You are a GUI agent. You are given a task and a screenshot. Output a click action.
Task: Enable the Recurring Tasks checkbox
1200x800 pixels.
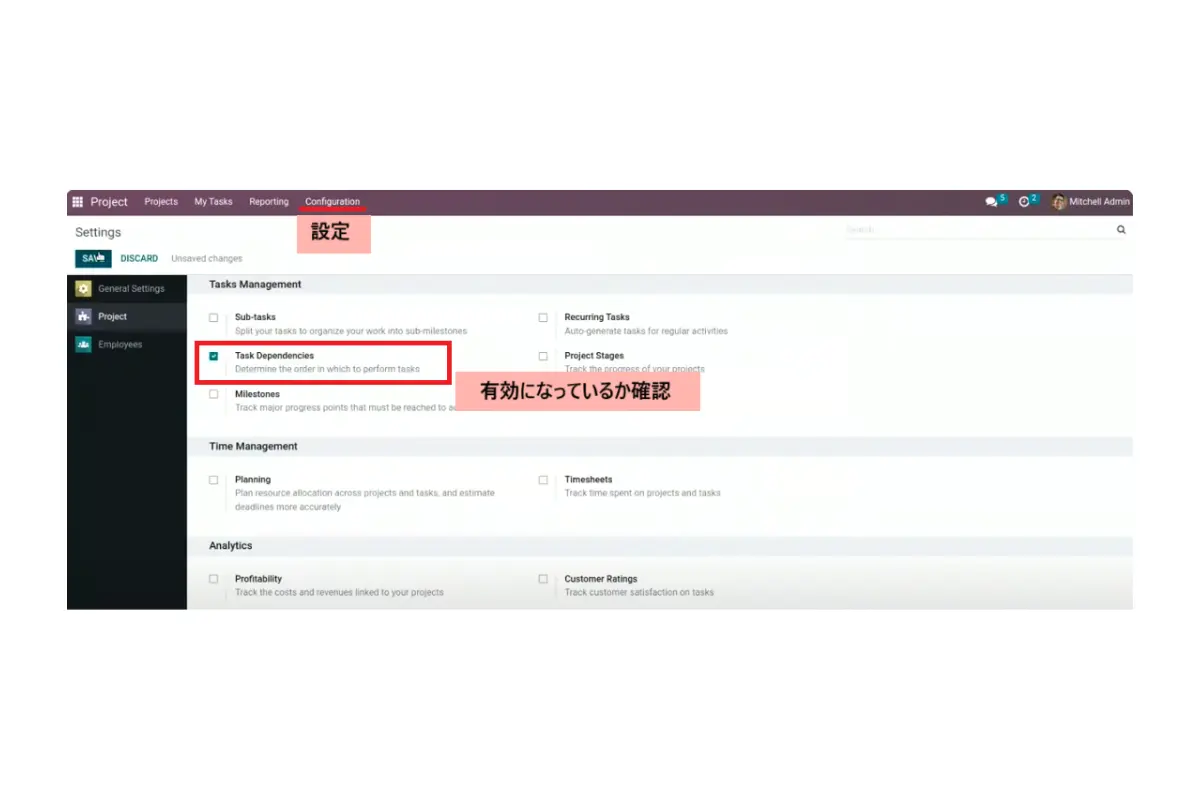tap(543, 318)
